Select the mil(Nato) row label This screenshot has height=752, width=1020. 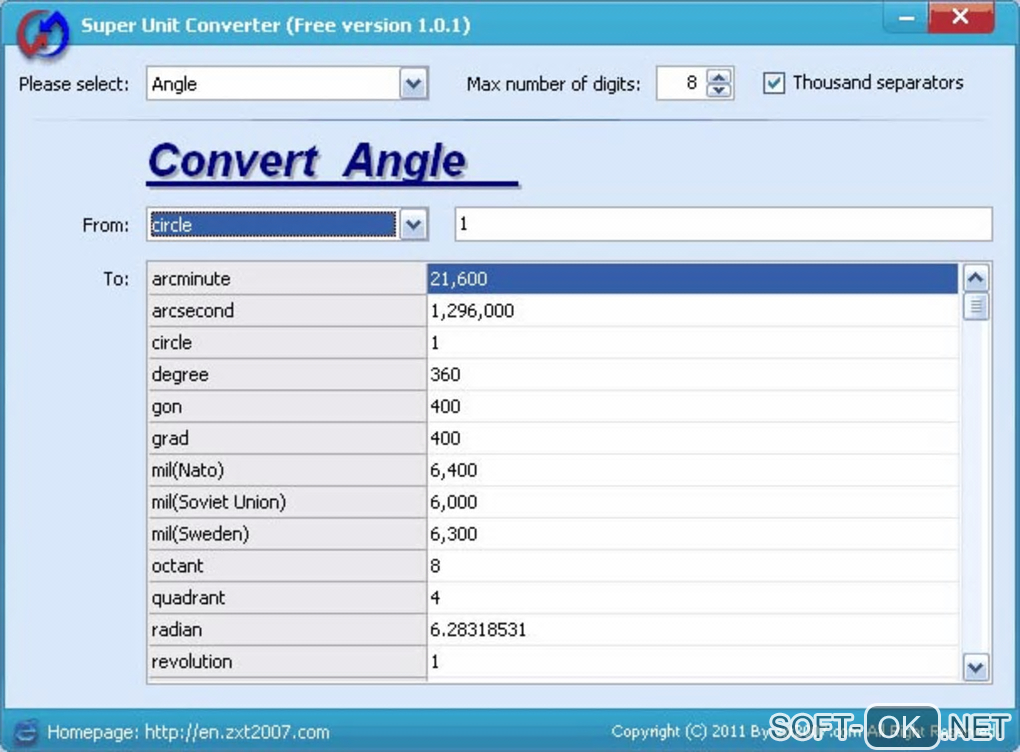click(x=287, y=470)
